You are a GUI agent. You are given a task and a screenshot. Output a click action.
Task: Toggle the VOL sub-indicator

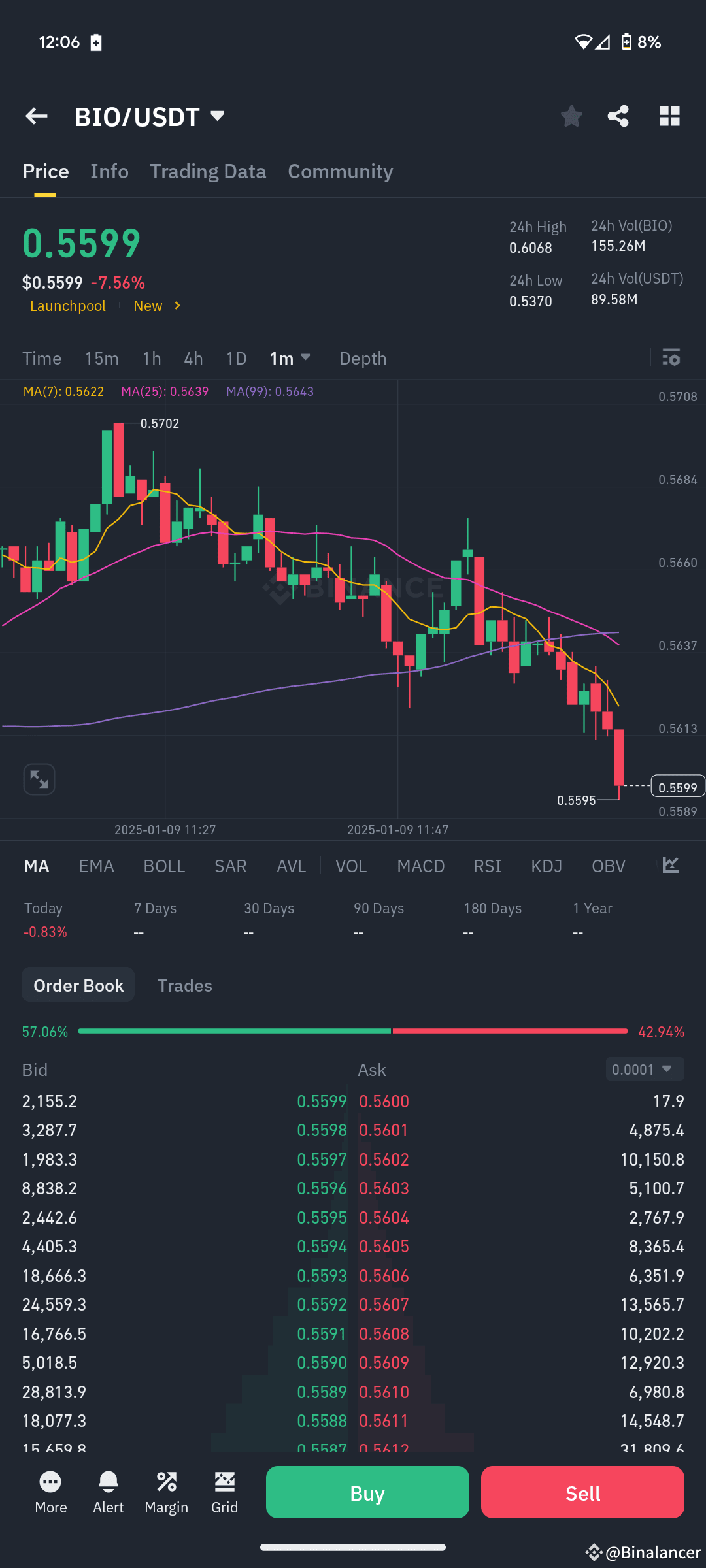click(x=351, y=866)
